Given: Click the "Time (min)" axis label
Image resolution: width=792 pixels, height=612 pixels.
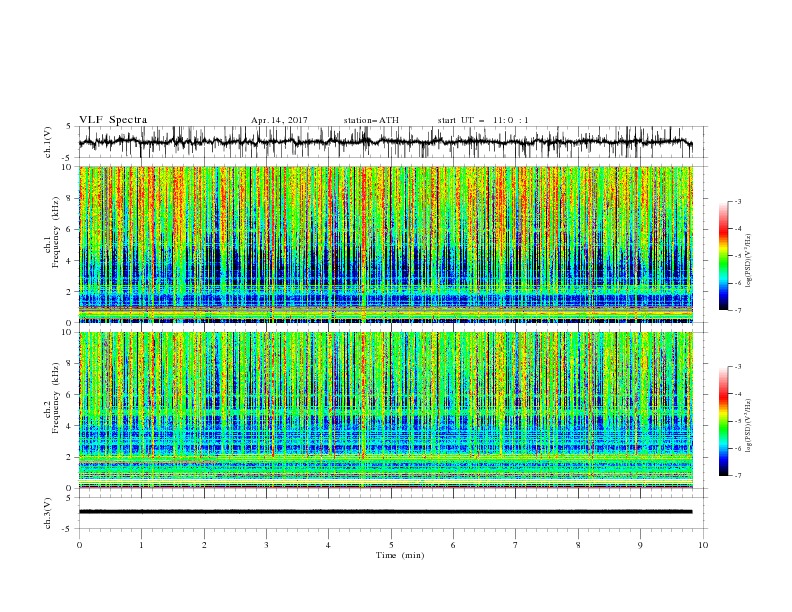Looking at the screenshot, I should [400, 555].
